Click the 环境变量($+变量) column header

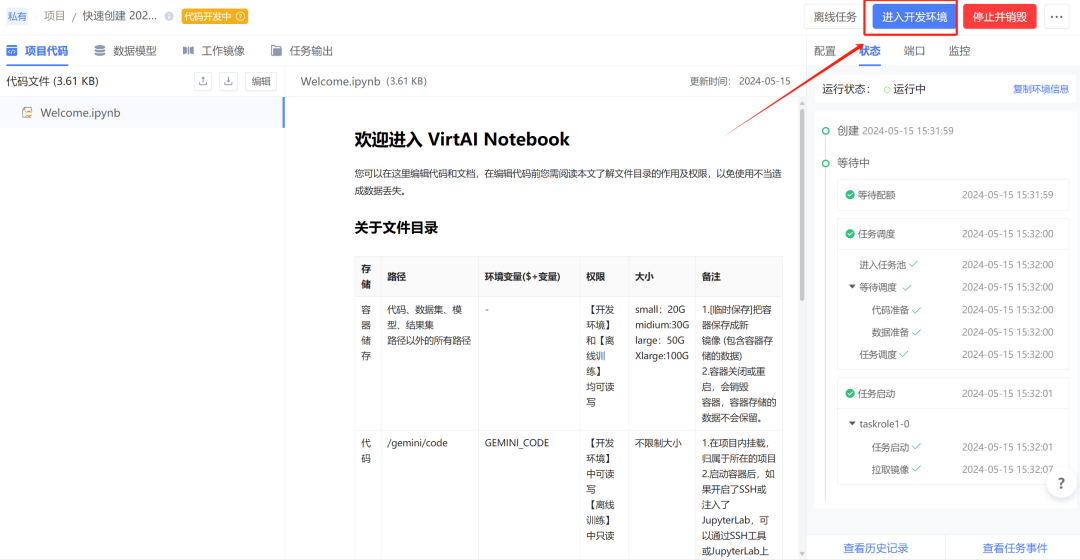click(522, 276)
